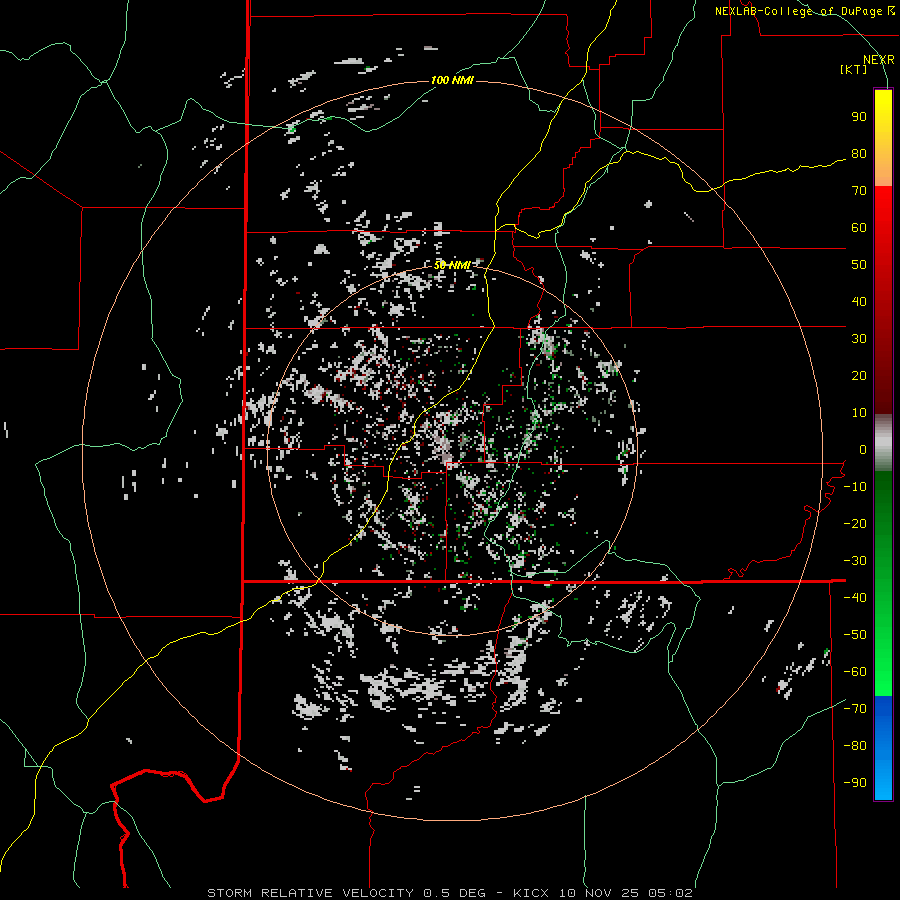
Task: Click the -50 scale label
Action: (x=855, y=635)
